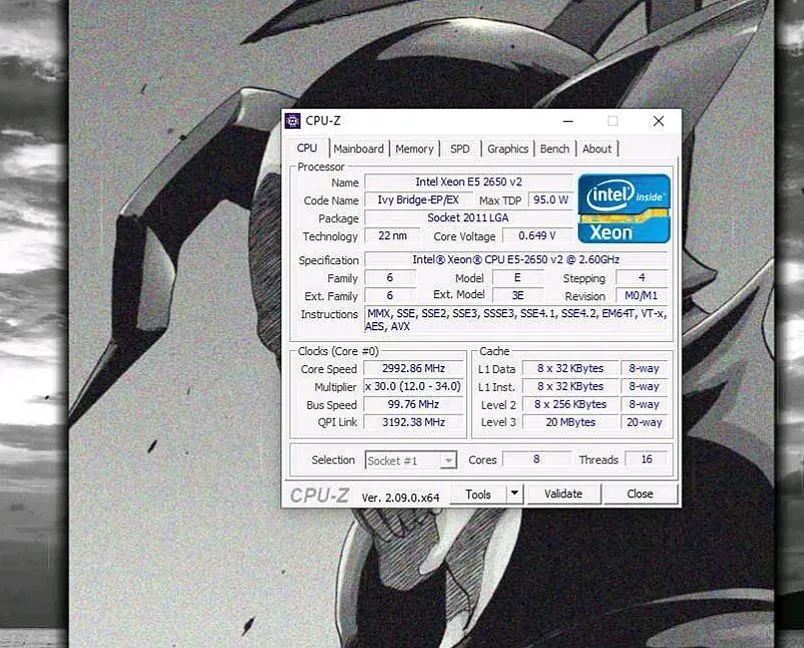This screenshot has height=648, width=804.
Task: Switch to the Mainboard tab
Action: [359, 148]
